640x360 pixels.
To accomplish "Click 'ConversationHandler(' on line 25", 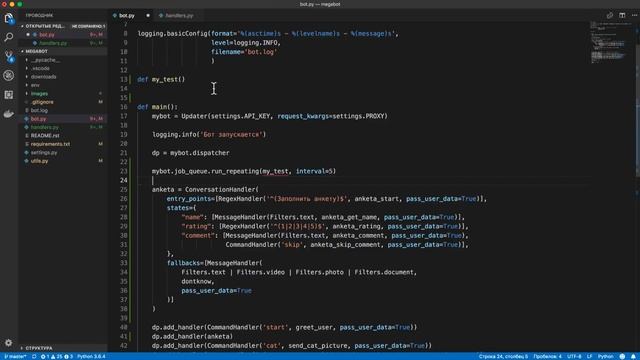I will pos(222,189).
